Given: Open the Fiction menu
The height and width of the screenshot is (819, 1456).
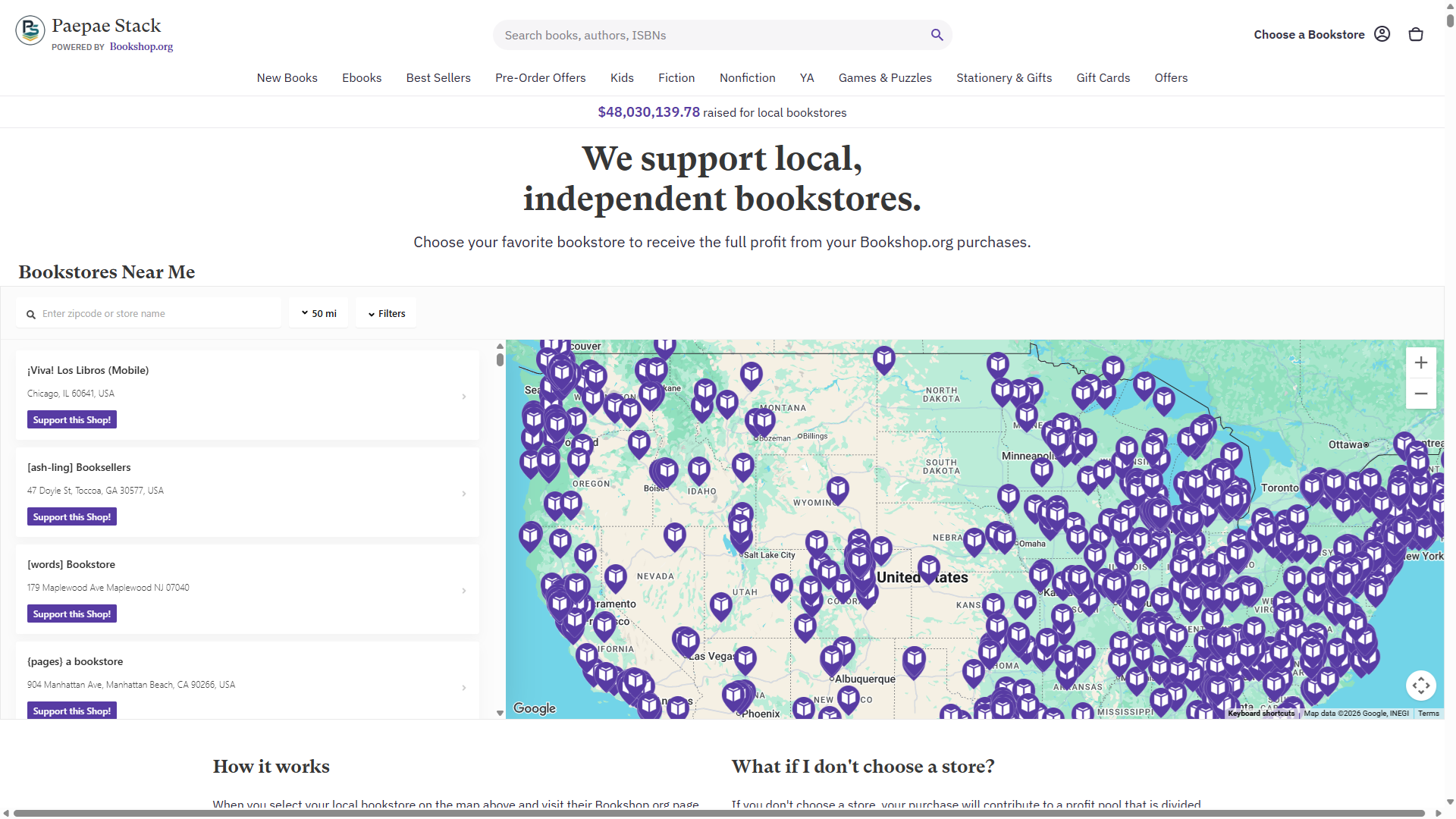Looking at the screenshot, I should [676, 78].
